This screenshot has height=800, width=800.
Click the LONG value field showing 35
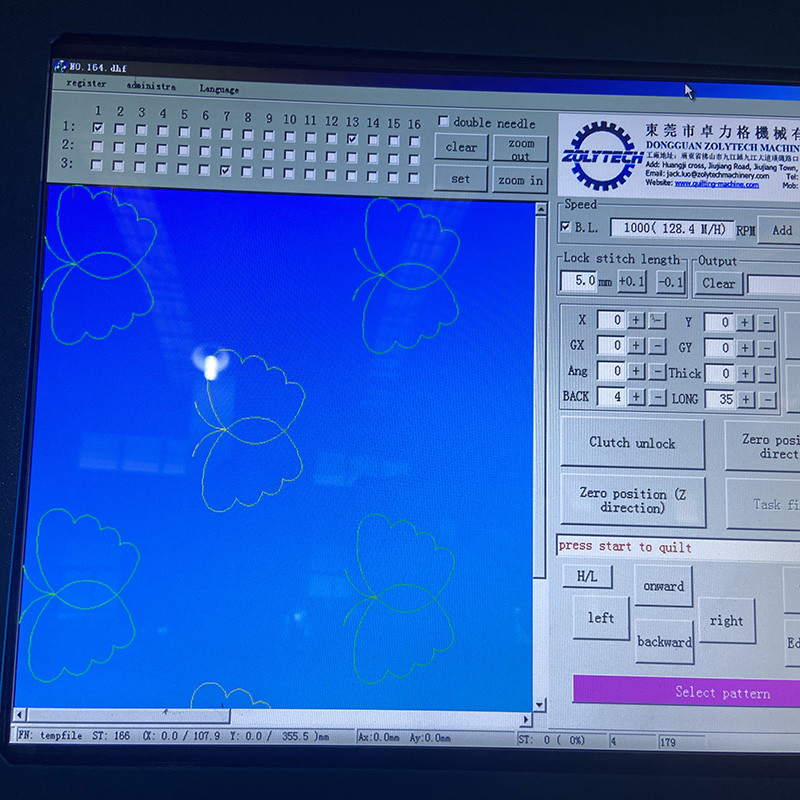(720, 399)
